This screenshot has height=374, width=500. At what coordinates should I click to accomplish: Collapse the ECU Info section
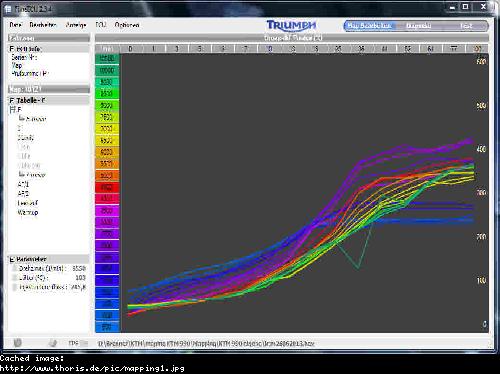coord(12,49)
